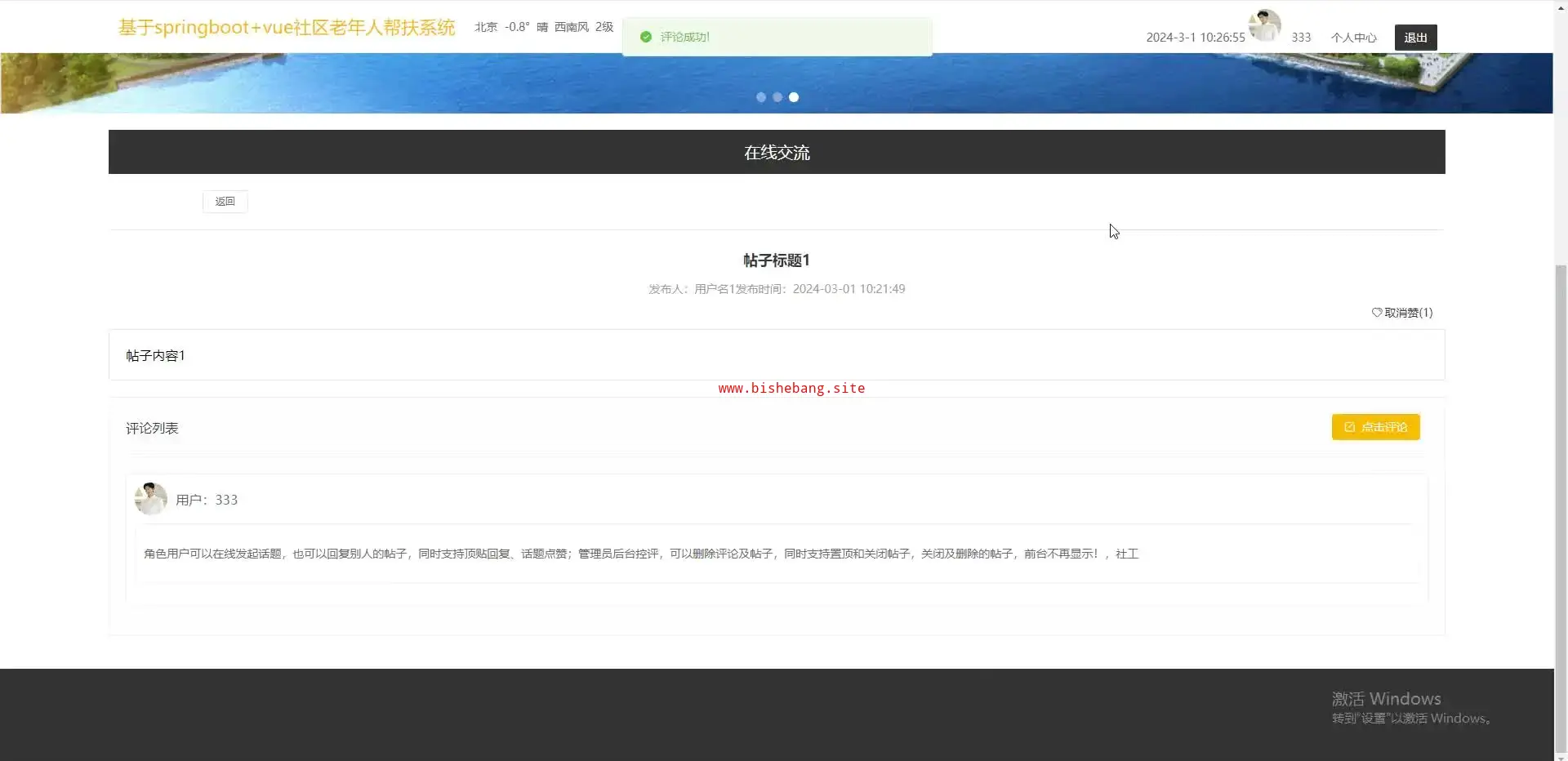Click the site title 基于springboot+vue社区老年人帮扶系统
The image size is (1568, 761).
[287, 27]
